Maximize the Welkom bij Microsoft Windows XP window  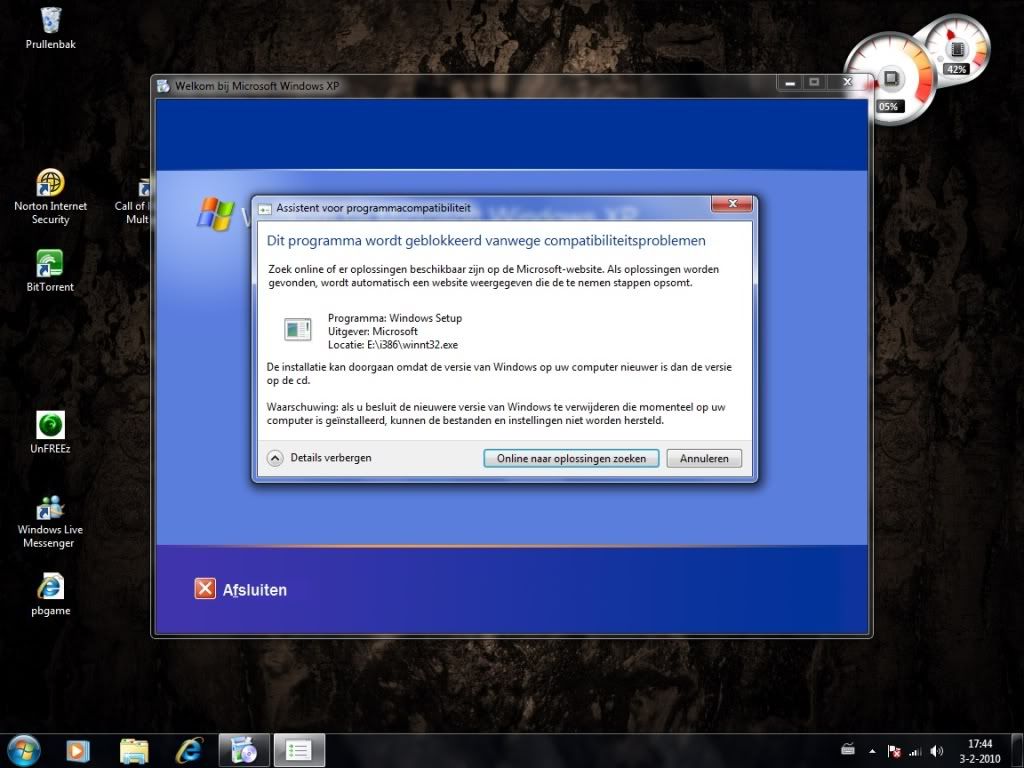point(814,82)
